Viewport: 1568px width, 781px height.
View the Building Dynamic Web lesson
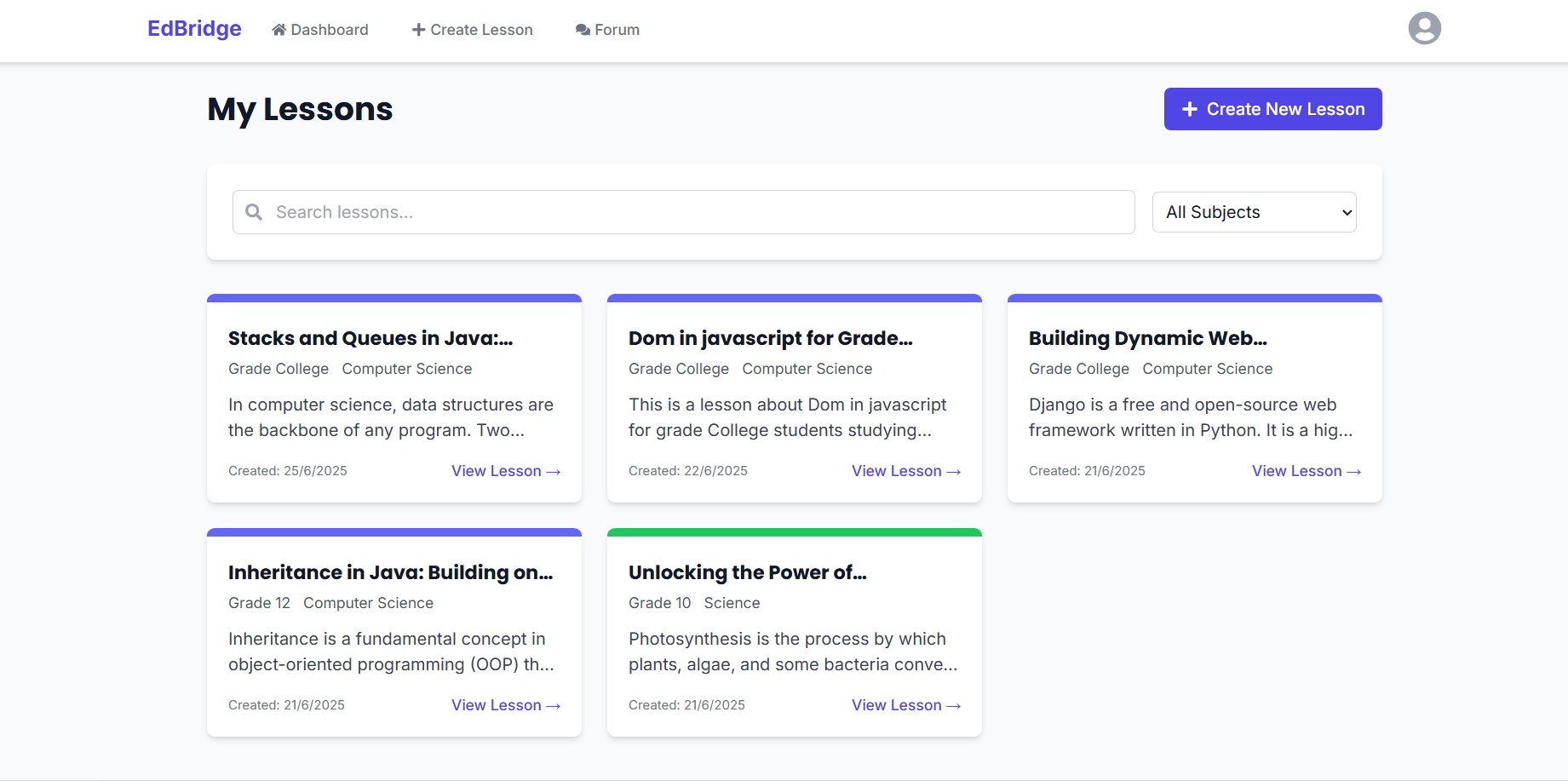pyautogui.click(x=1306, y=471)
